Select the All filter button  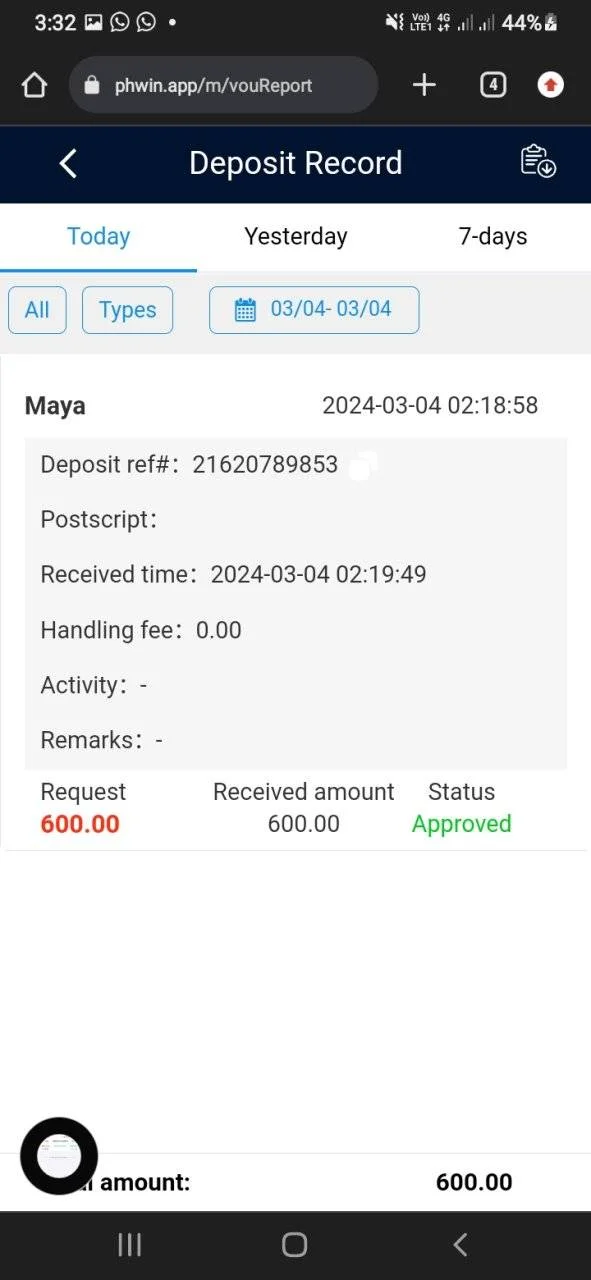point(37,310)
